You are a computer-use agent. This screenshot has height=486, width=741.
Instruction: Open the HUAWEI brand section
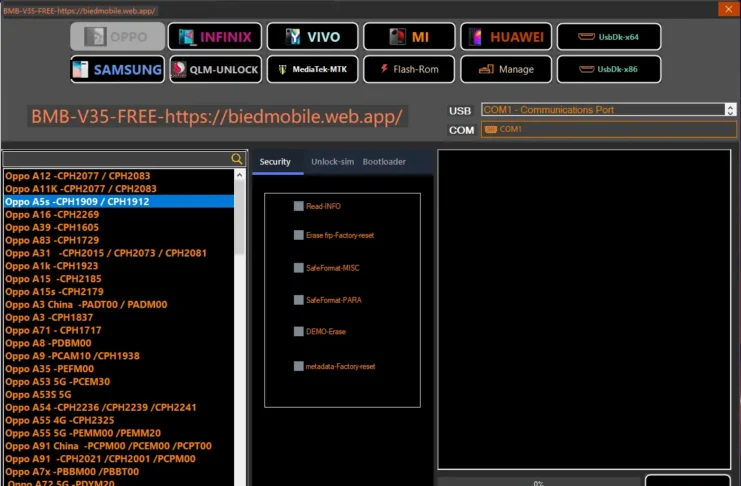(506, 36)
